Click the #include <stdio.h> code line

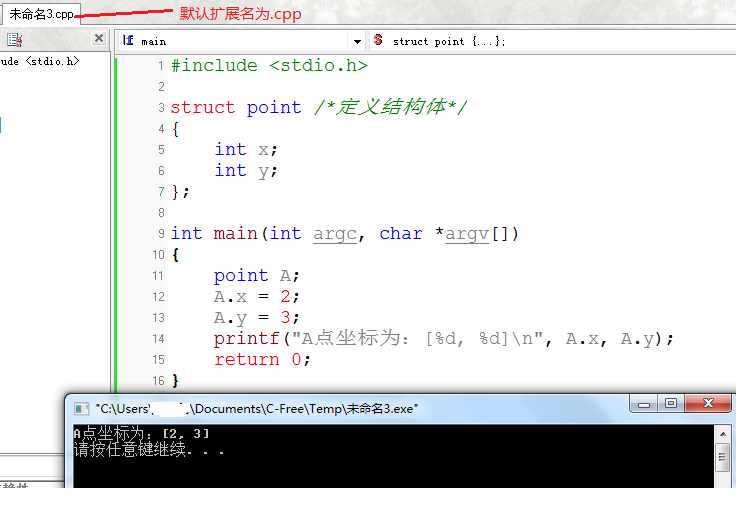(269, 65)
